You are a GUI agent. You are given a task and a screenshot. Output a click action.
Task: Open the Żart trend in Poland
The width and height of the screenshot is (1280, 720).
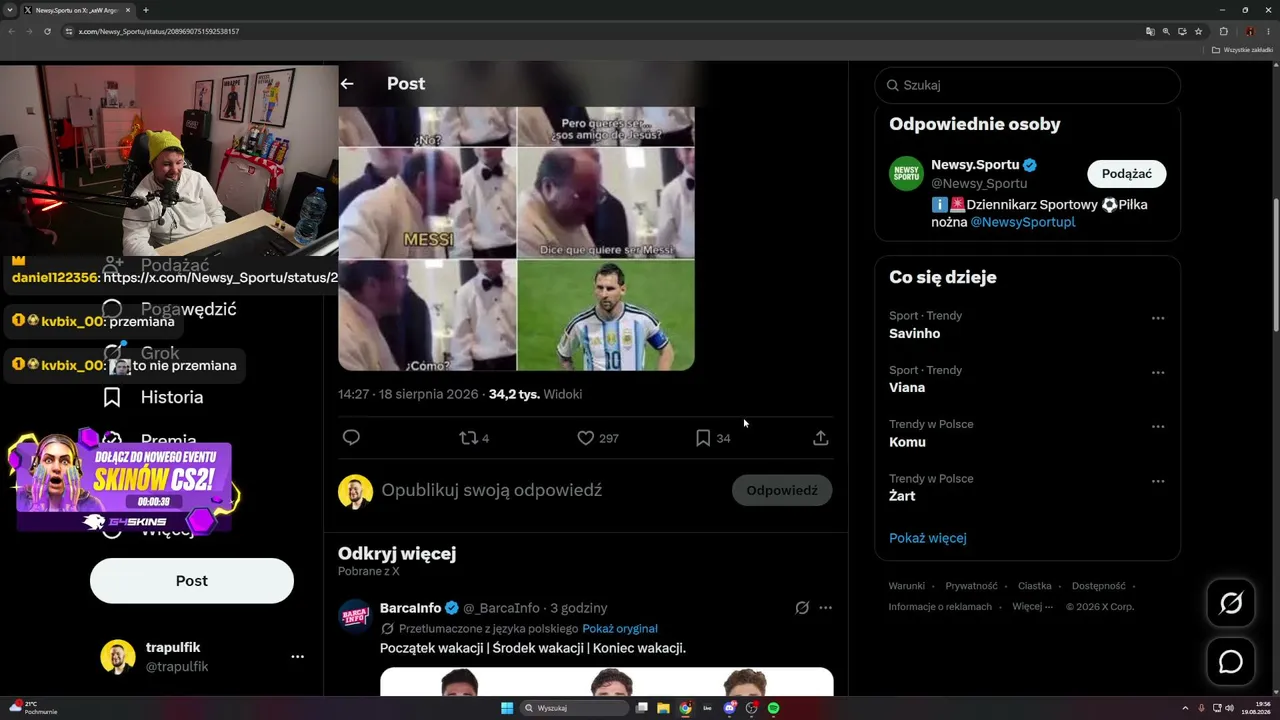tap(902, 496)
